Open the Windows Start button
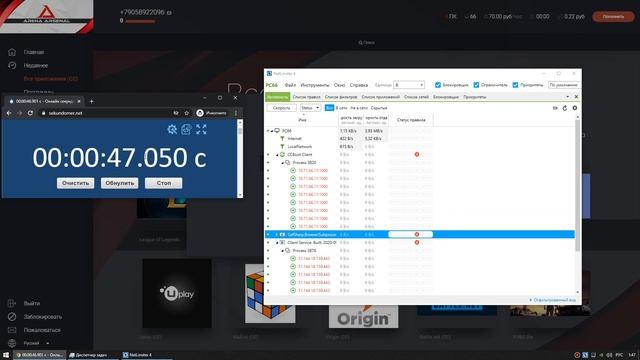The height and width of the screenshot is (360, 640). (6, 355)
